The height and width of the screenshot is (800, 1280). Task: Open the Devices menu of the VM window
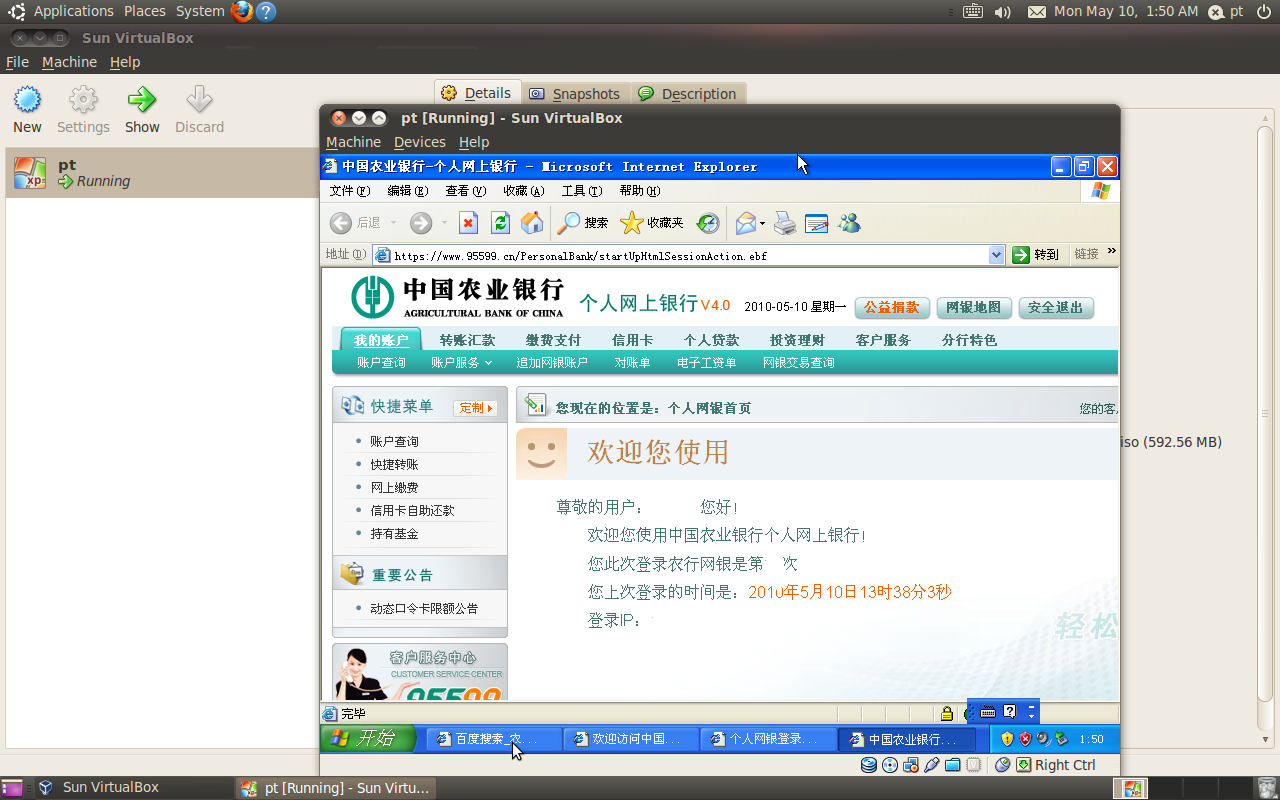point(420,142)
